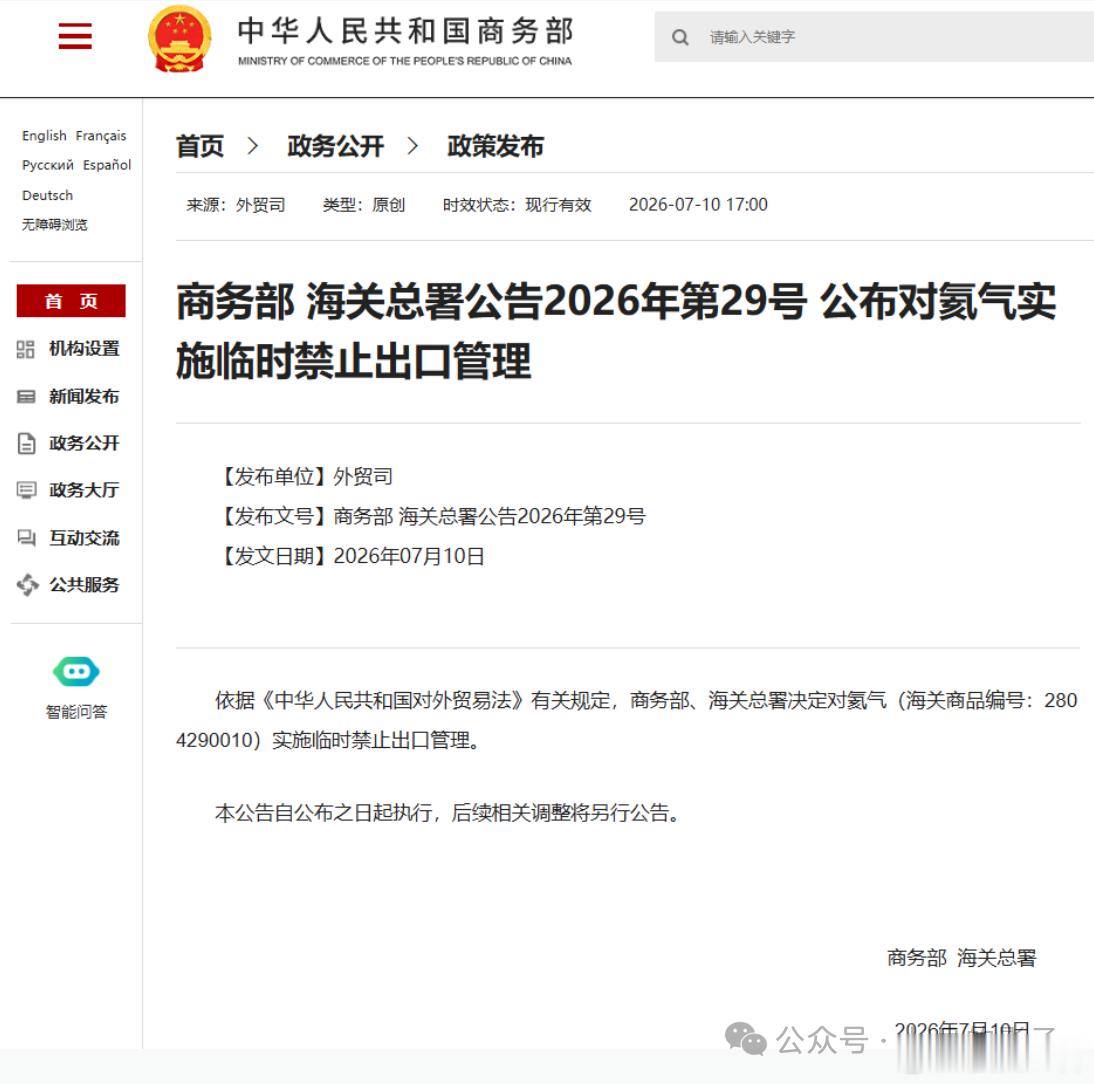Click the 互动交流 chat icon

[27, 538]
